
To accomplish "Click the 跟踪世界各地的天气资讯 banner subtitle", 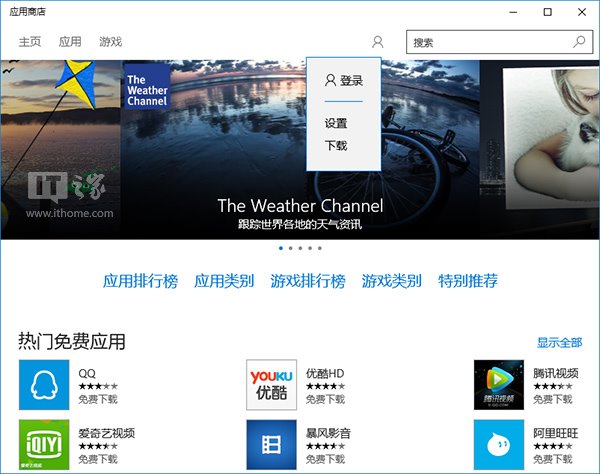I will coord(300,224).
